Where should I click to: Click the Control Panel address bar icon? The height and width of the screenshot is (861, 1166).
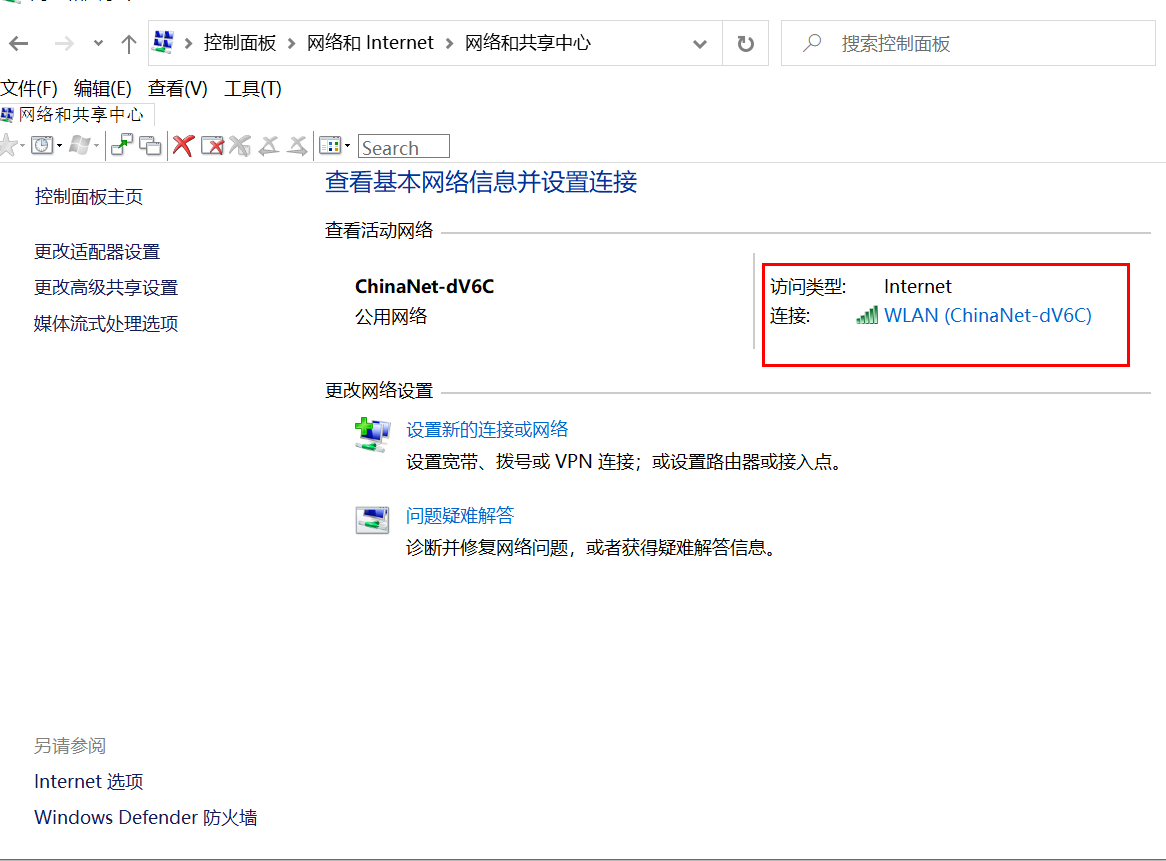[163, 42]
